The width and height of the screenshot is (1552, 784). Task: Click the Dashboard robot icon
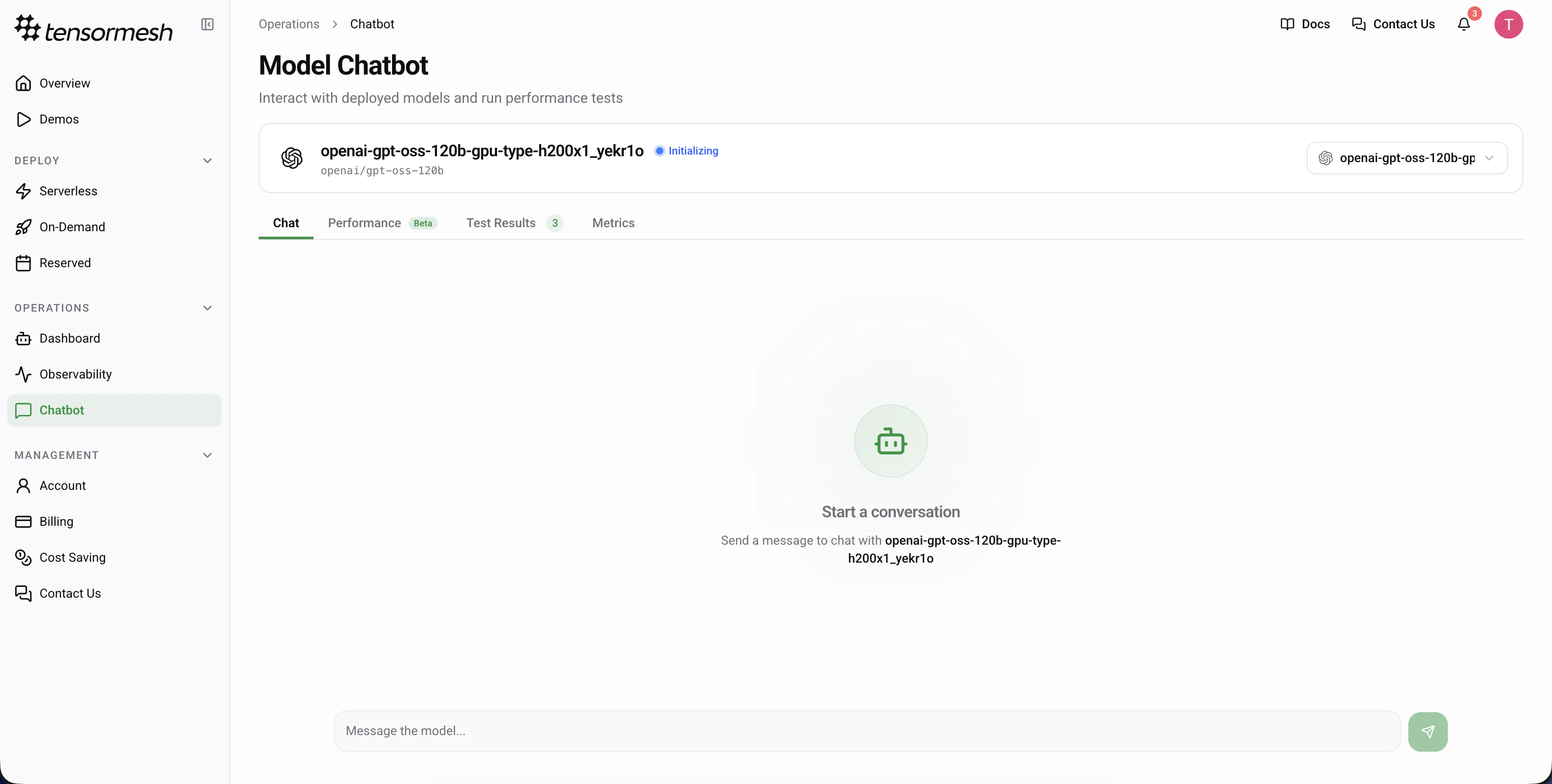pos(23,338)
